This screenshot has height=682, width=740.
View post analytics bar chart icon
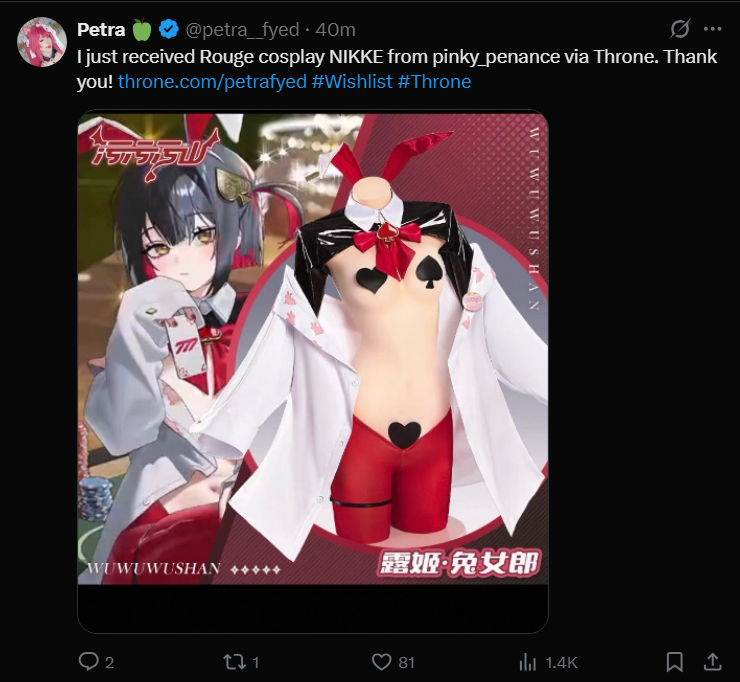pyautogui.click(x=527, y=662)
